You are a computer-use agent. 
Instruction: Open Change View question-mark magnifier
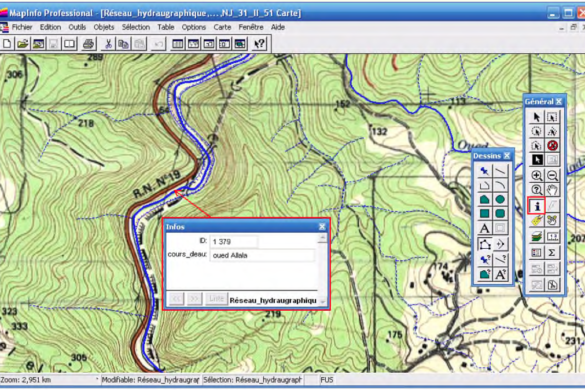click(x=536, y=190)
